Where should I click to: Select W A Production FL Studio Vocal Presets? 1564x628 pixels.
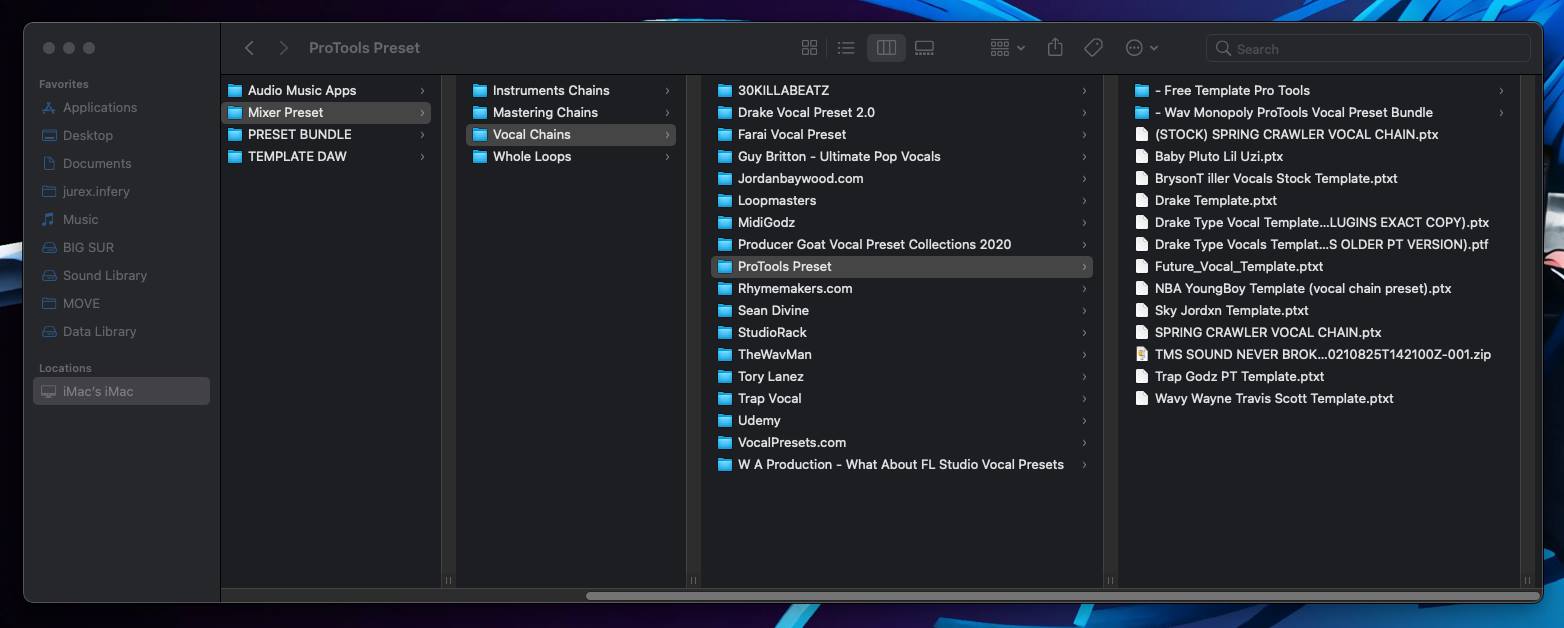click(x=902, y=464)
